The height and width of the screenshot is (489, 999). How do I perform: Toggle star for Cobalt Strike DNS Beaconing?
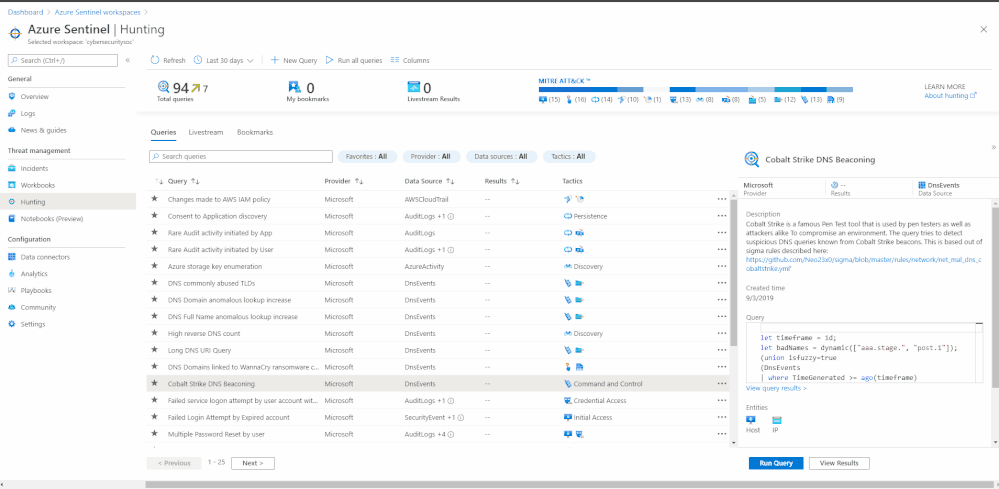click(x=154, y=383)
